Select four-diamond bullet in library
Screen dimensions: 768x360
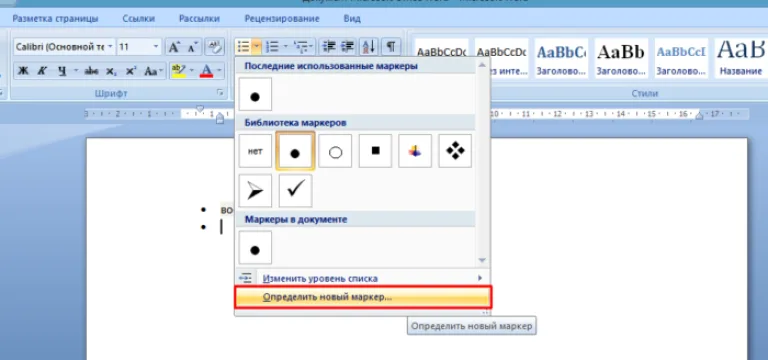pyautogui.click(x=456, y=151)
